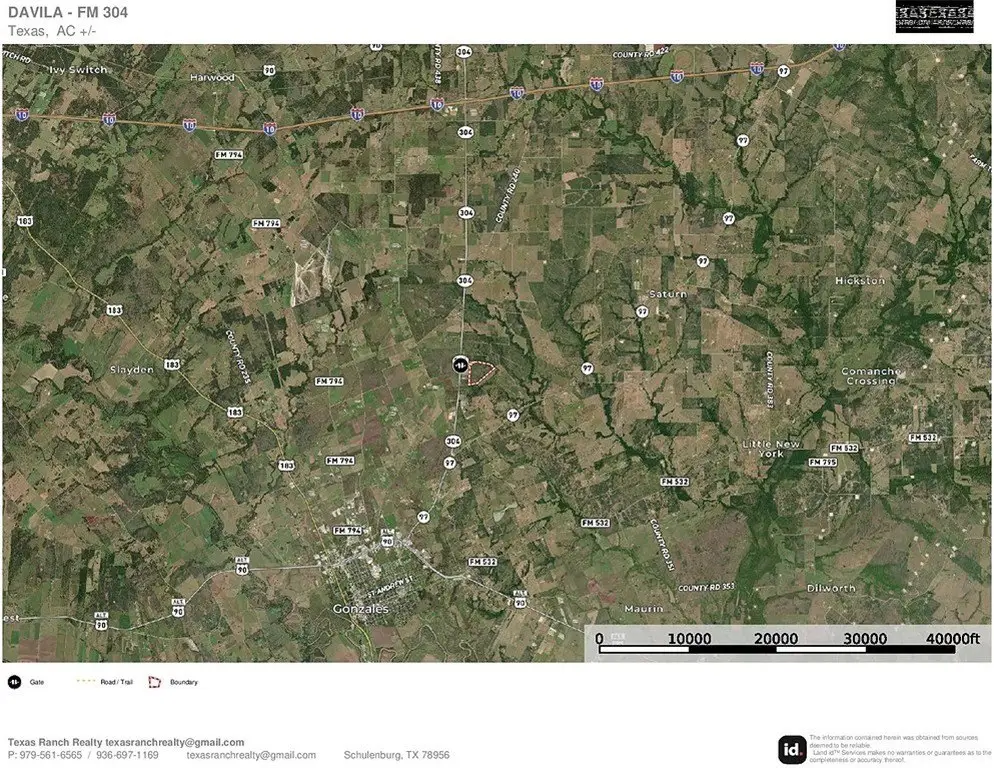
Task: Click the brokerage logo in the top right corner
Action: tap(934, 17)
